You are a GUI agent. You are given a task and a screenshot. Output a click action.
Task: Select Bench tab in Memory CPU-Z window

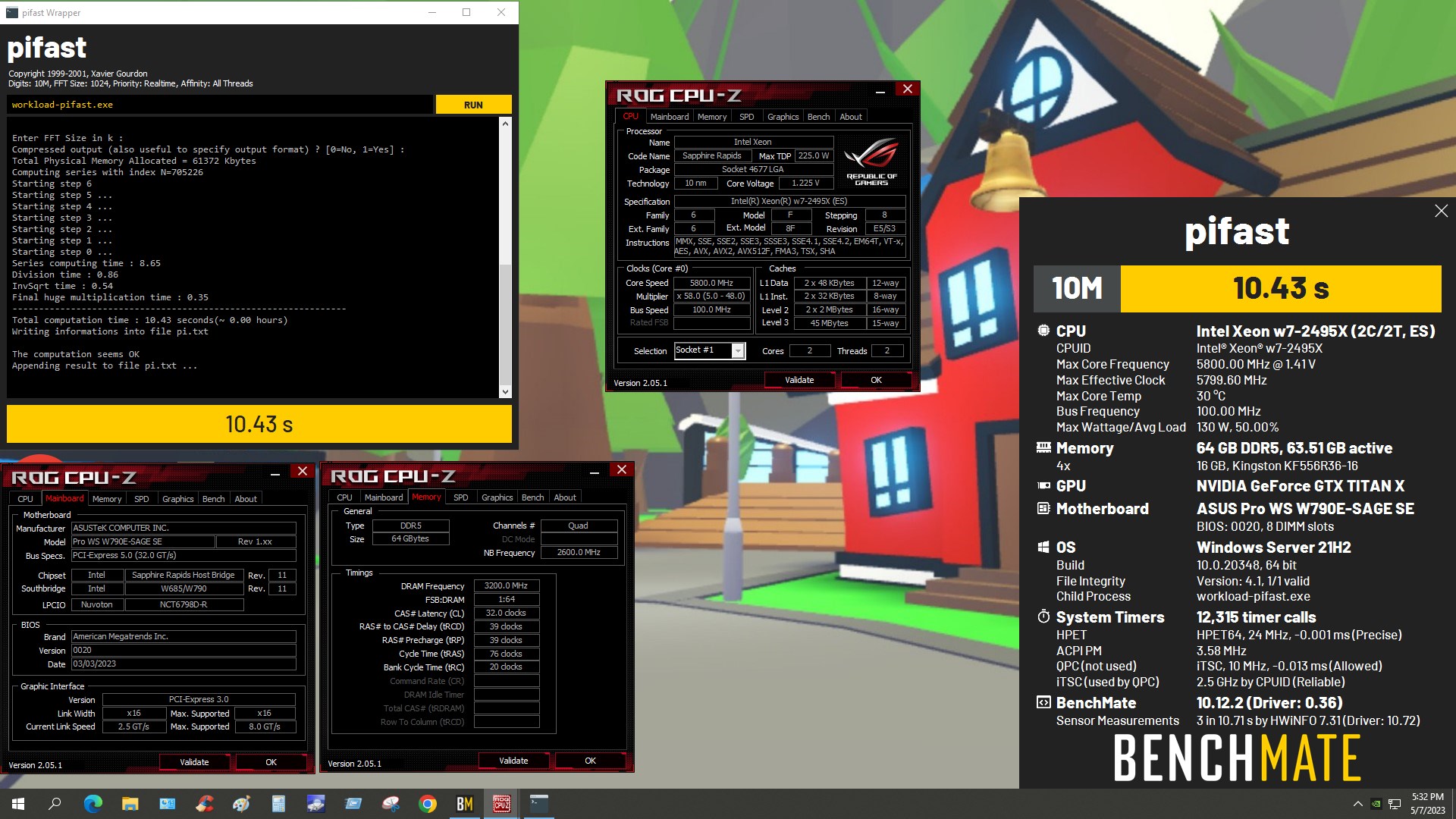pyautogui.click(x=532, y=497)
